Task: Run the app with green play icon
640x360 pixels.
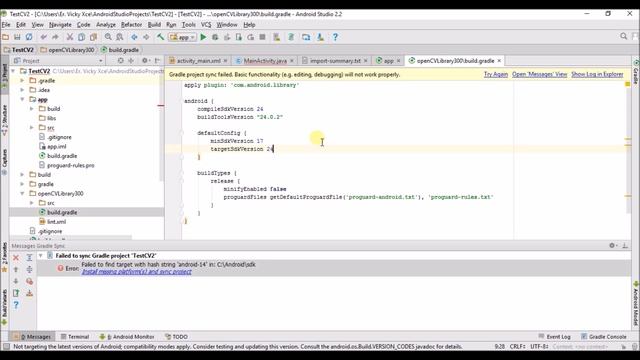Action: tap(203, 37)
